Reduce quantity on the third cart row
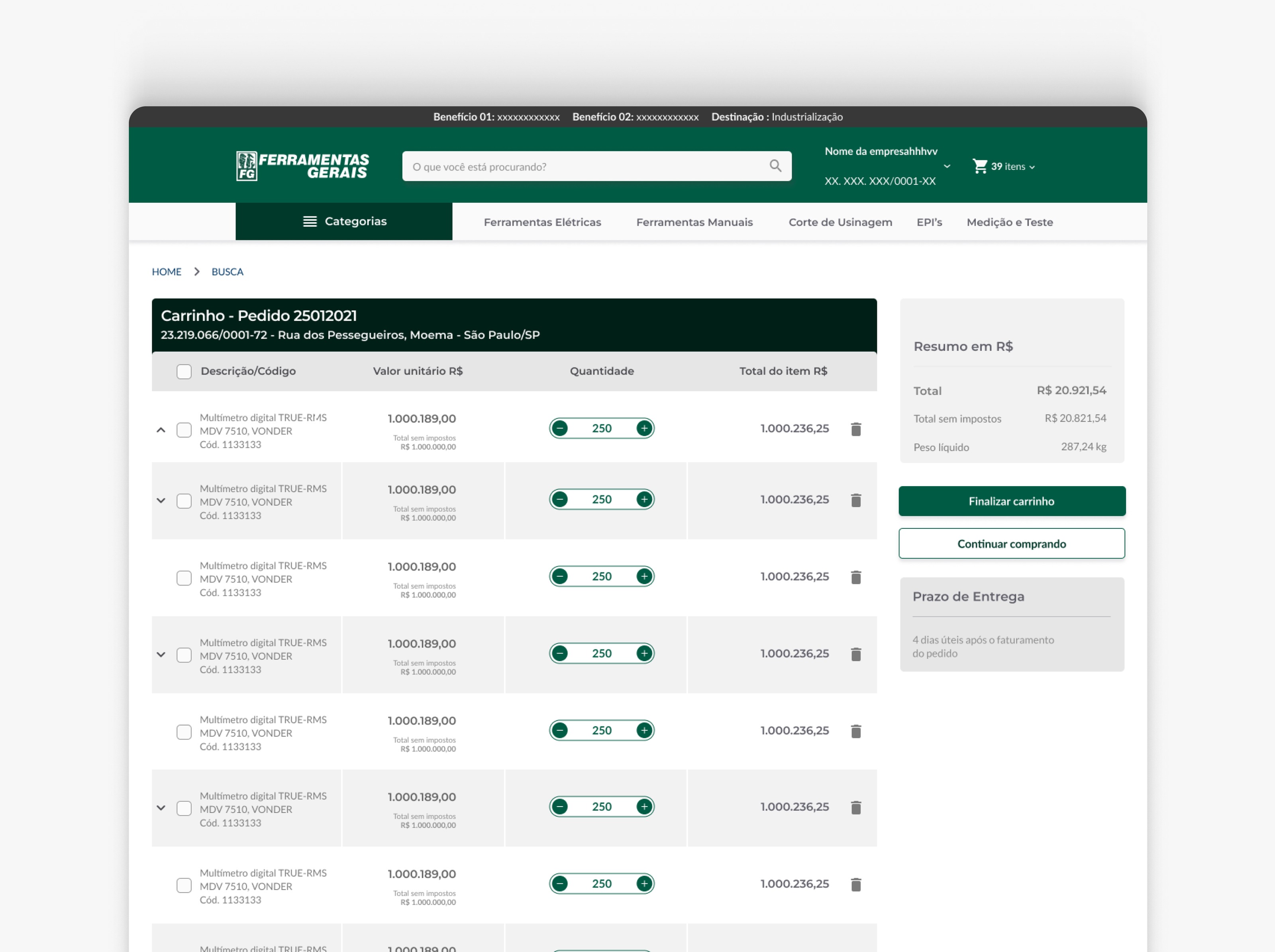 pyautogui.click(x=559, y=576)
